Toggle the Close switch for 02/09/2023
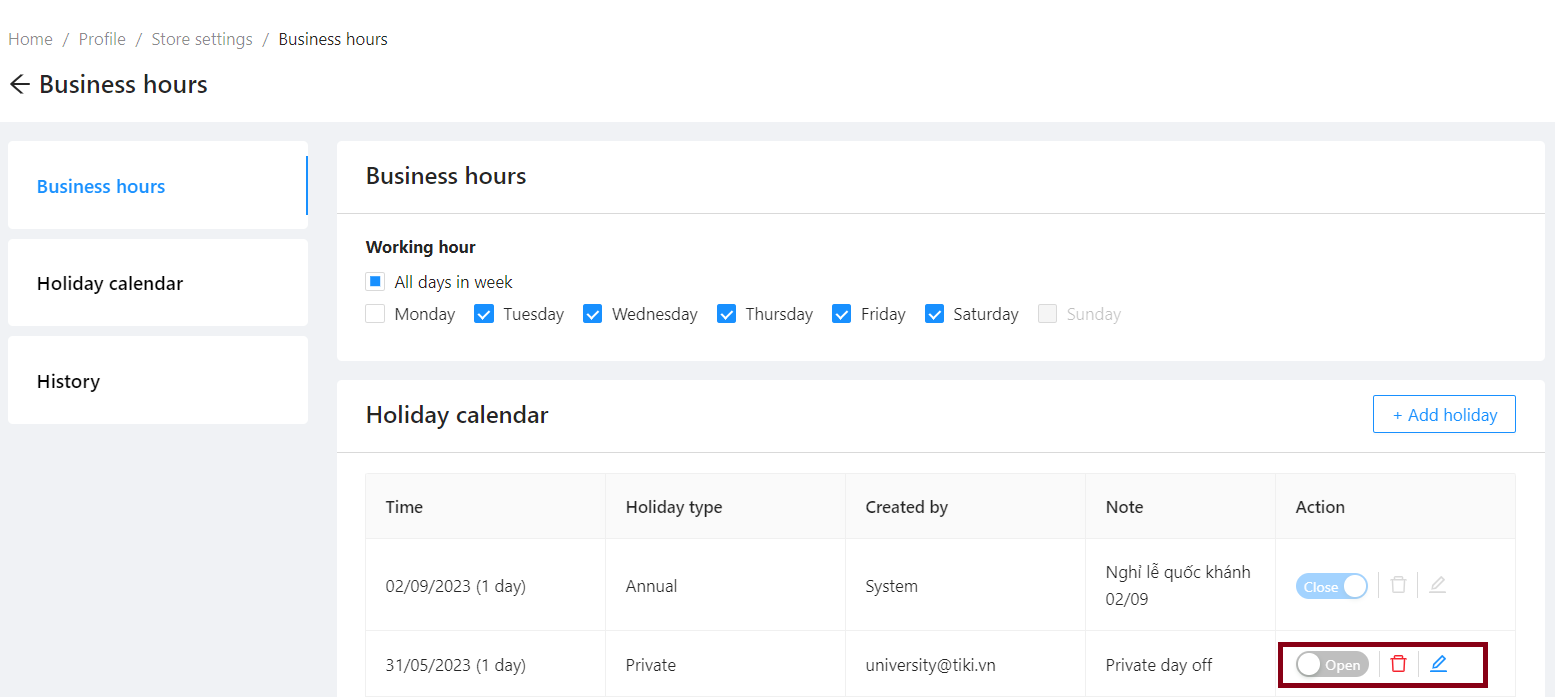 1332,586
